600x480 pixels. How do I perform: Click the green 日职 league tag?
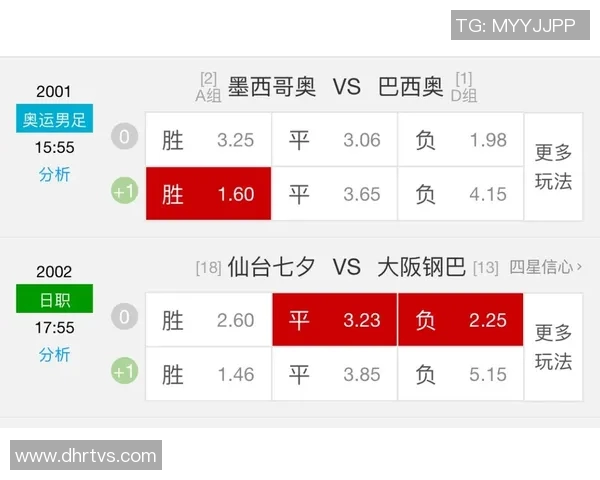coord(55,299)
